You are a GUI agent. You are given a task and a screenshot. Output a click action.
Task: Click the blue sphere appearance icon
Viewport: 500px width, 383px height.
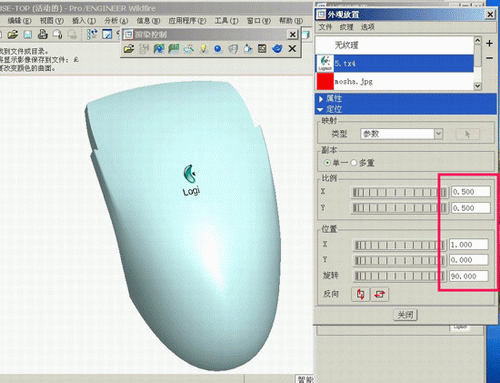tap(218, 49)
